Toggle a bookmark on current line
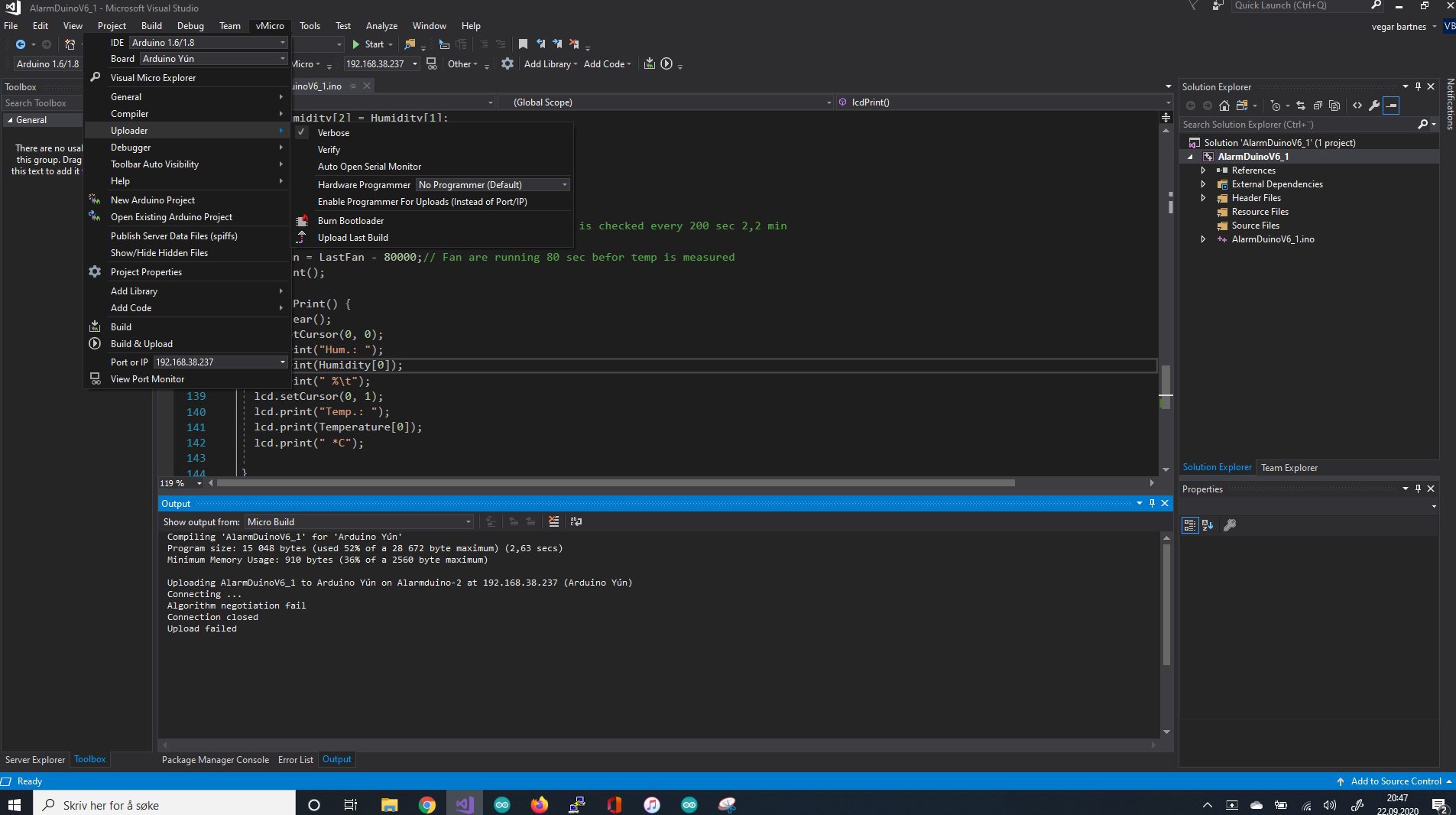Viewport: 1456px width, 815px height. click(523, 44)
